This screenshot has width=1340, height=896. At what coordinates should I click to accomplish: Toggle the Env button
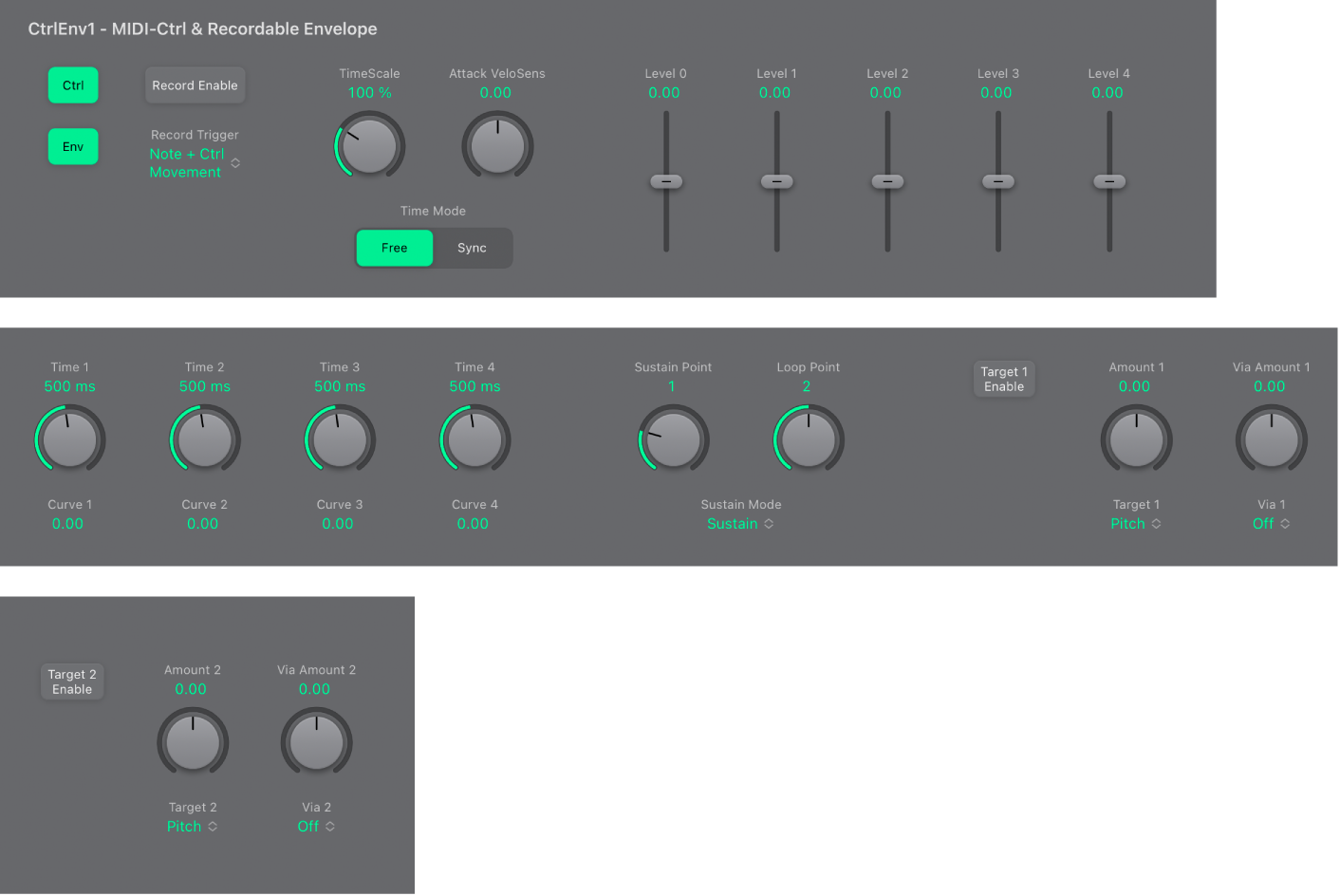(73, 147)
